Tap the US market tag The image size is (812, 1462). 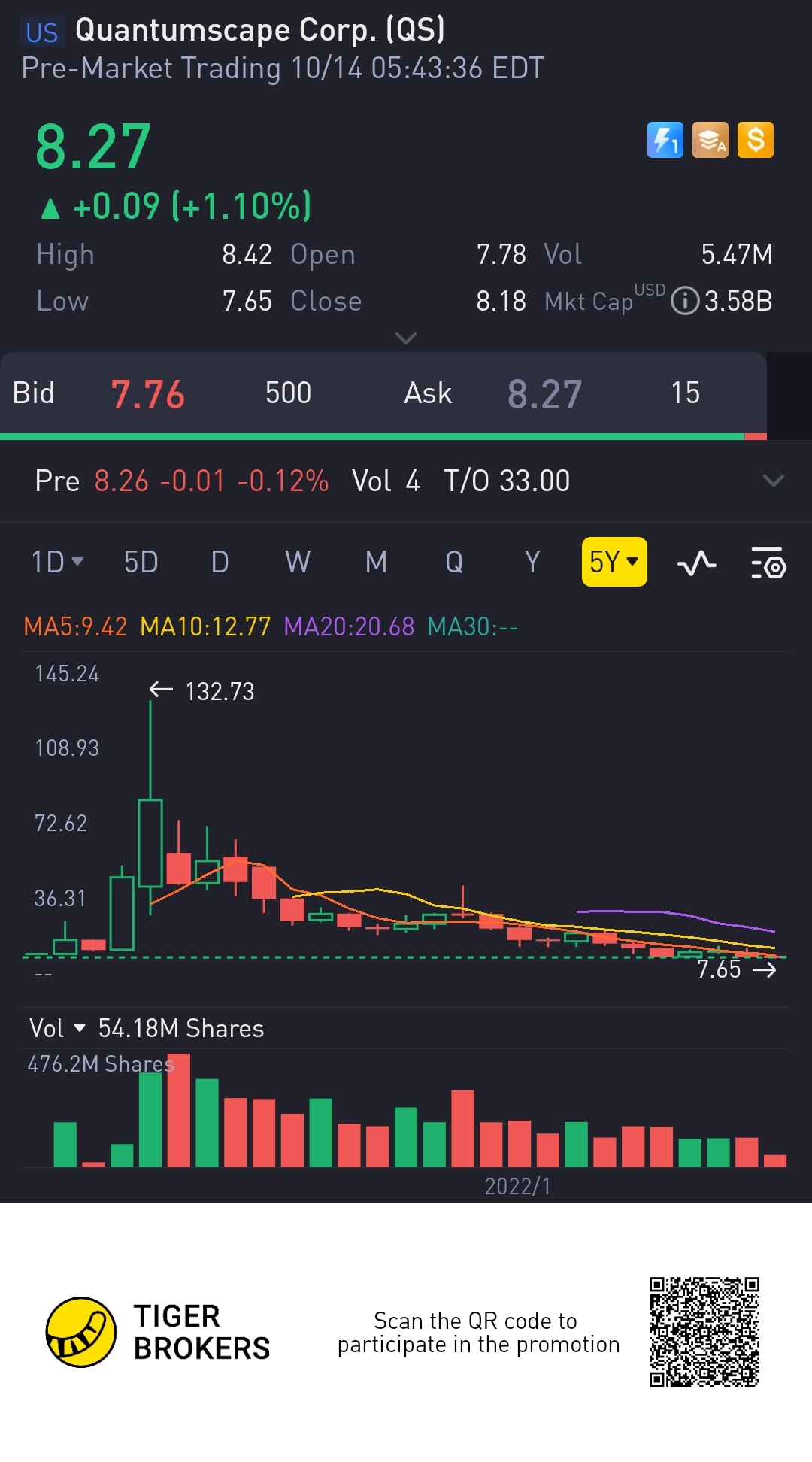(x=41, y=32)
